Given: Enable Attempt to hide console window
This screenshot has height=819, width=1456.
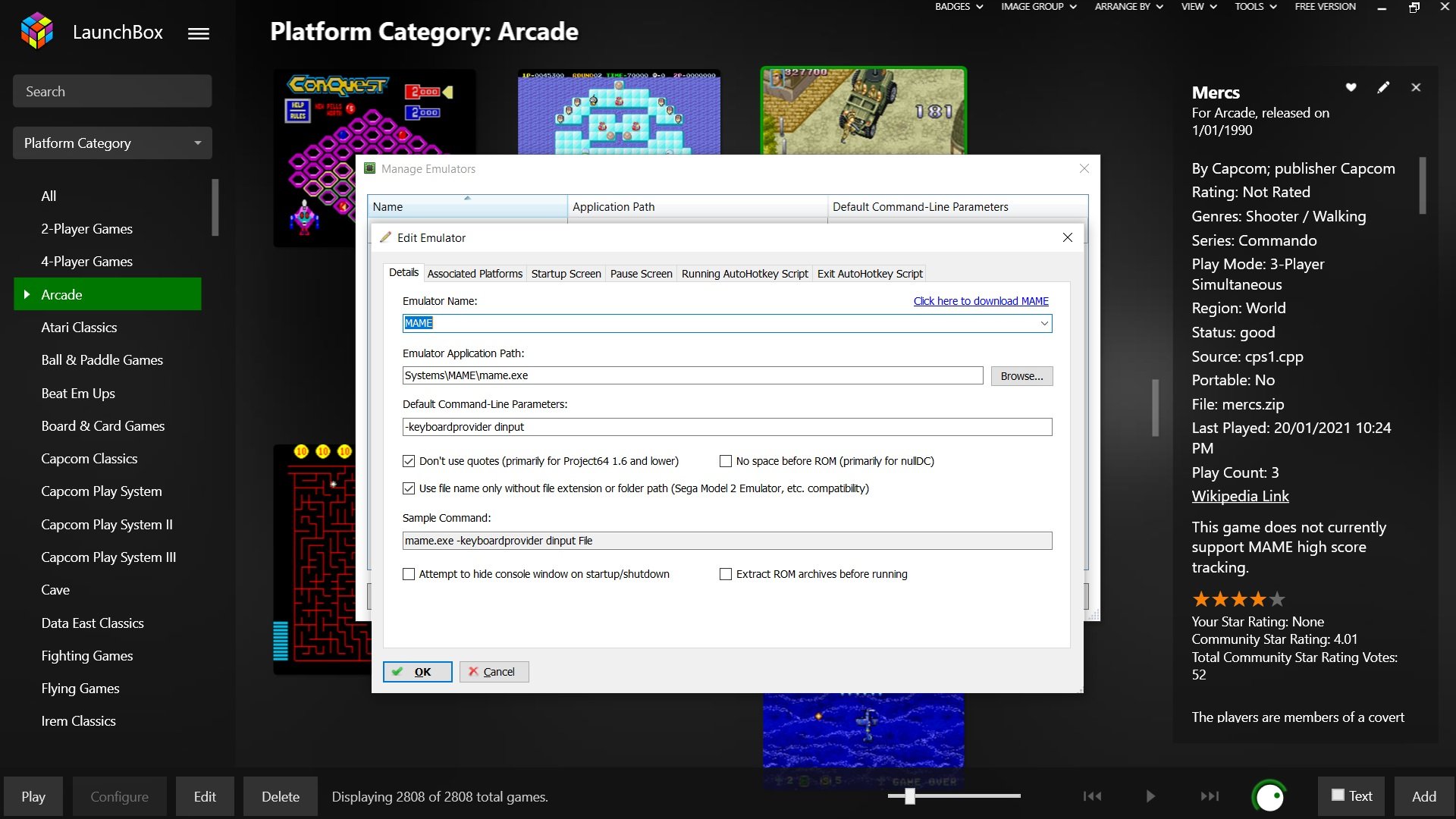Looking at the screenshot, I should coord(409,574).
